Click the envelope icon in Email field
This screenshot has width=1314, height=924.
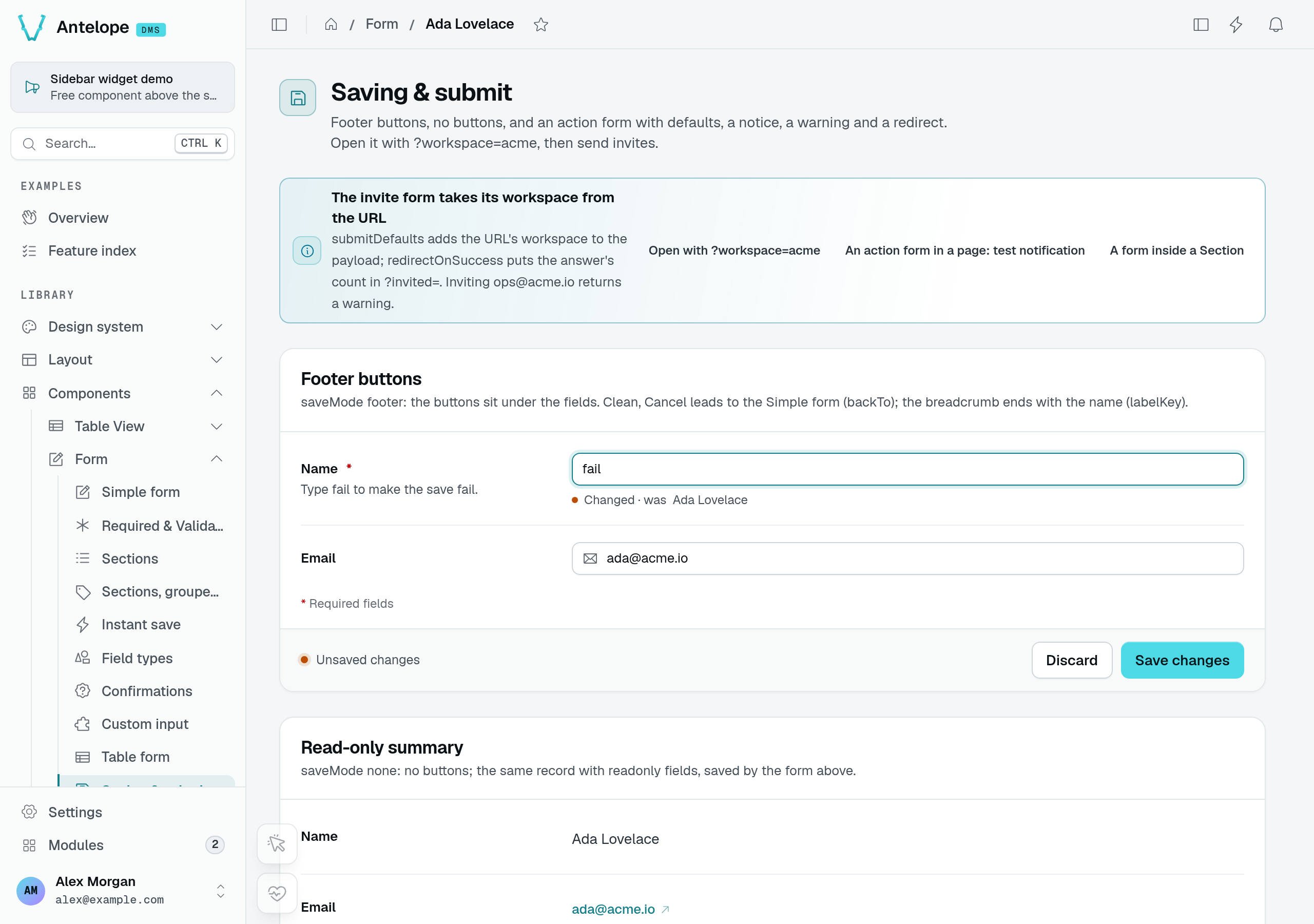click(590, 558)
